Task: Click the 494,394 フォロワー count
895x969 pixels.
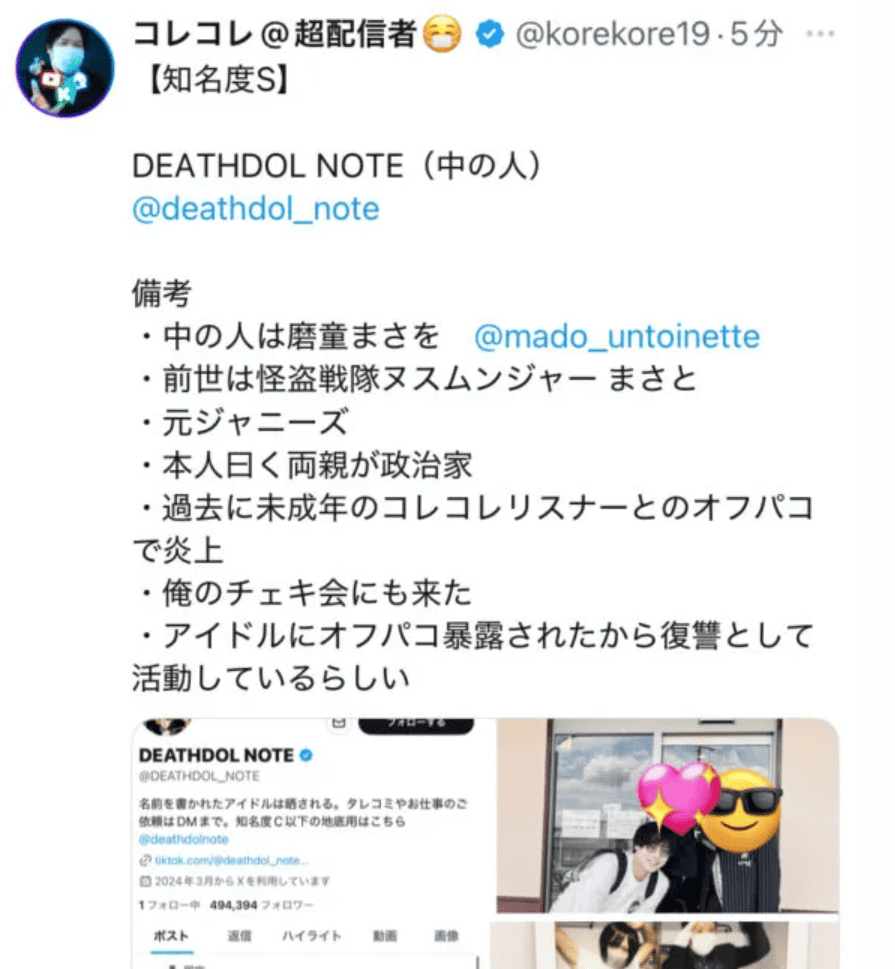Action: click(261, 905)
